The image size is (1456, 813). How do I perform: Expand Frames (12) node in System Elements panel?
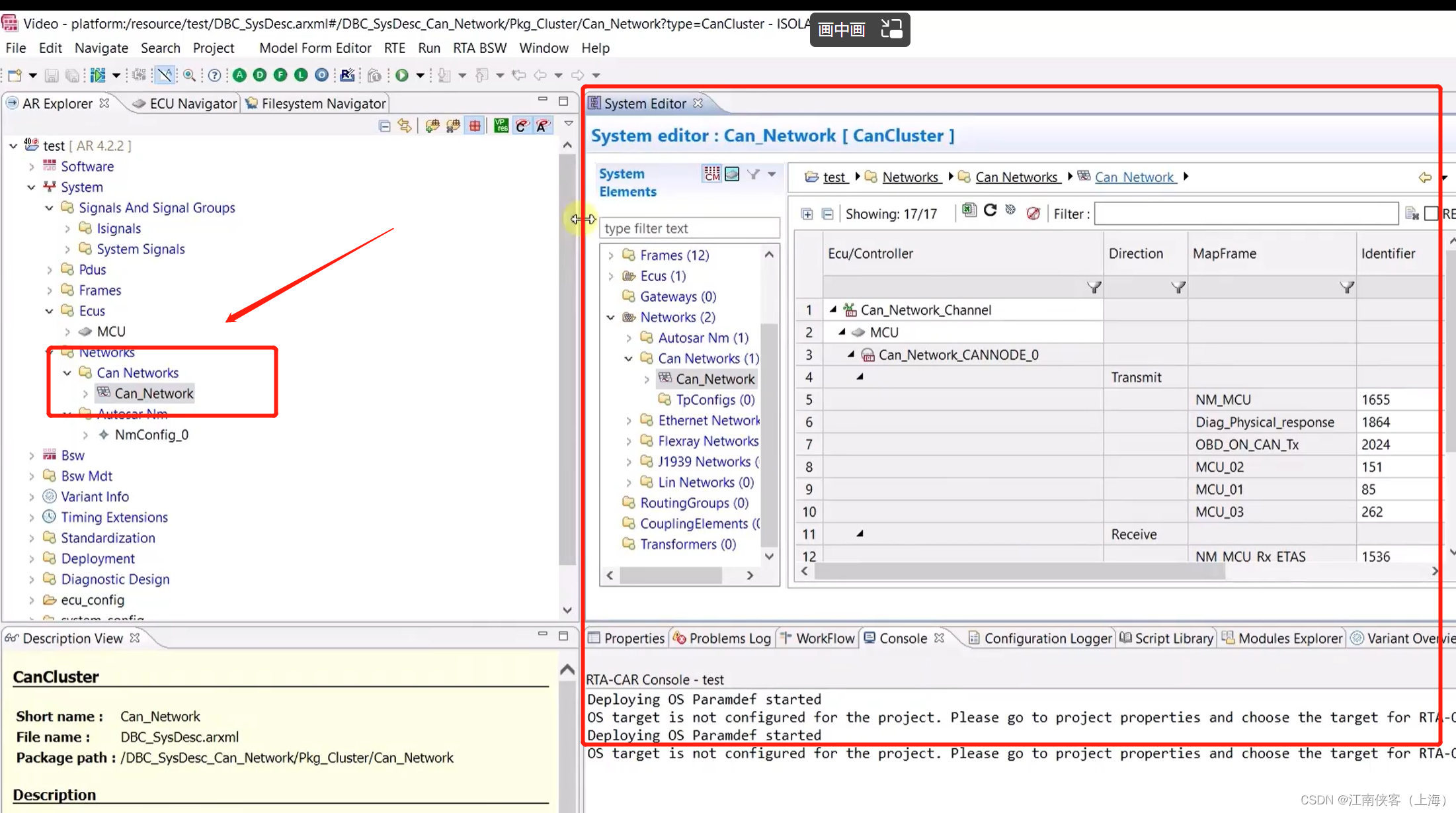612,254
